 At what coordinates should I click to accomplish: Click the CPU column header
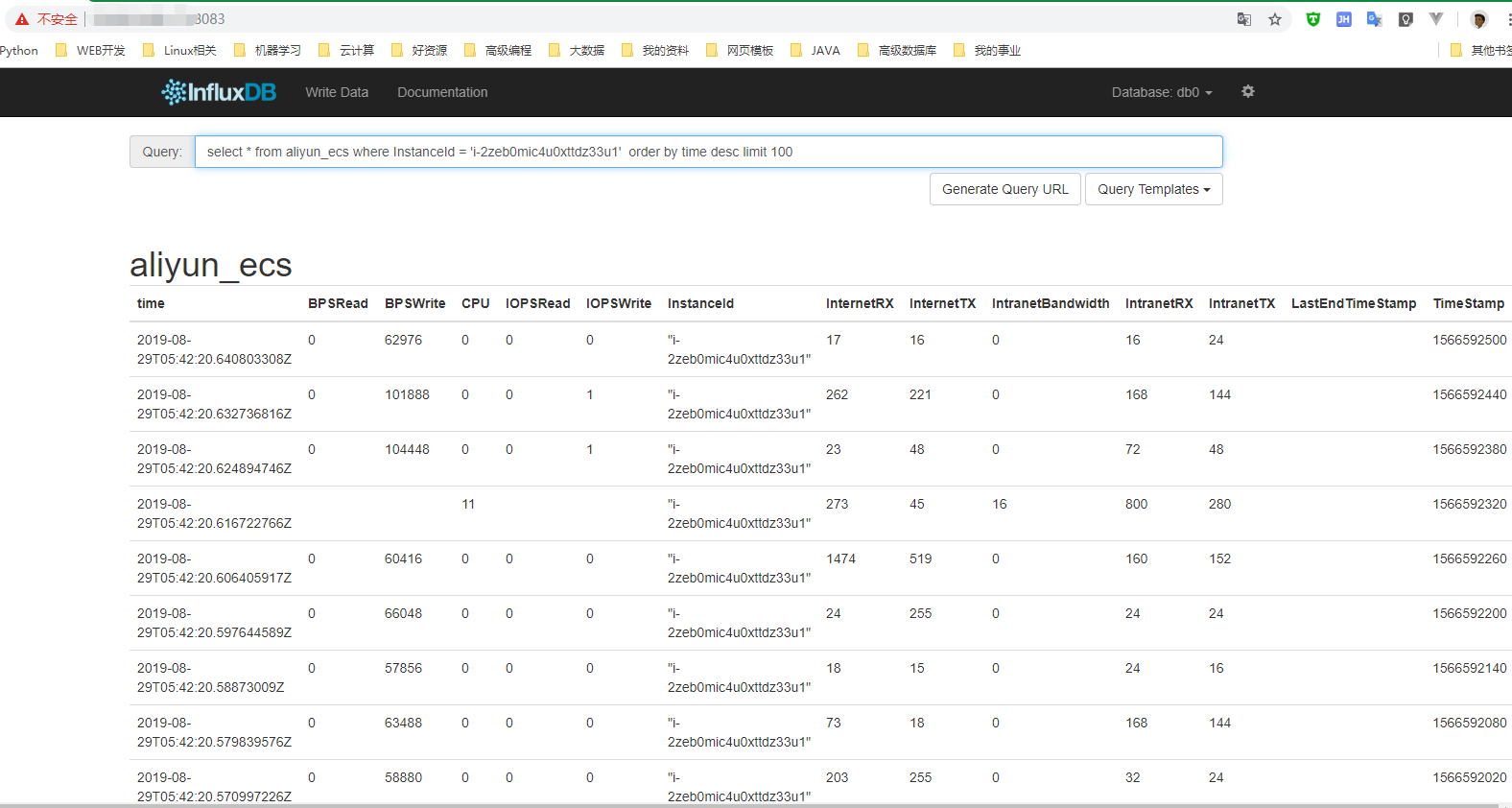(476, 303)
